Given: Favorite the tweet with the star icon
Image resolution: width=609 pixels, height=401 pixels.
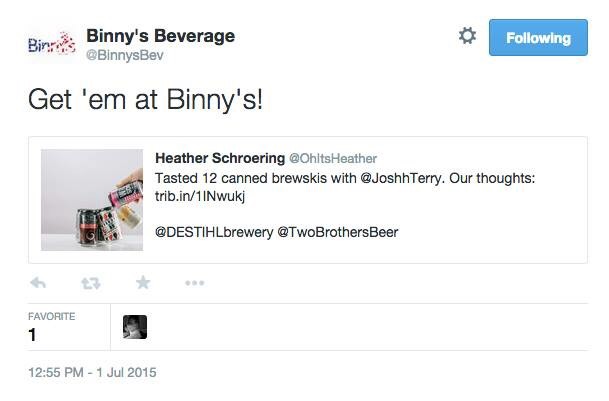Looking at the screenshot, I should 143,283.
